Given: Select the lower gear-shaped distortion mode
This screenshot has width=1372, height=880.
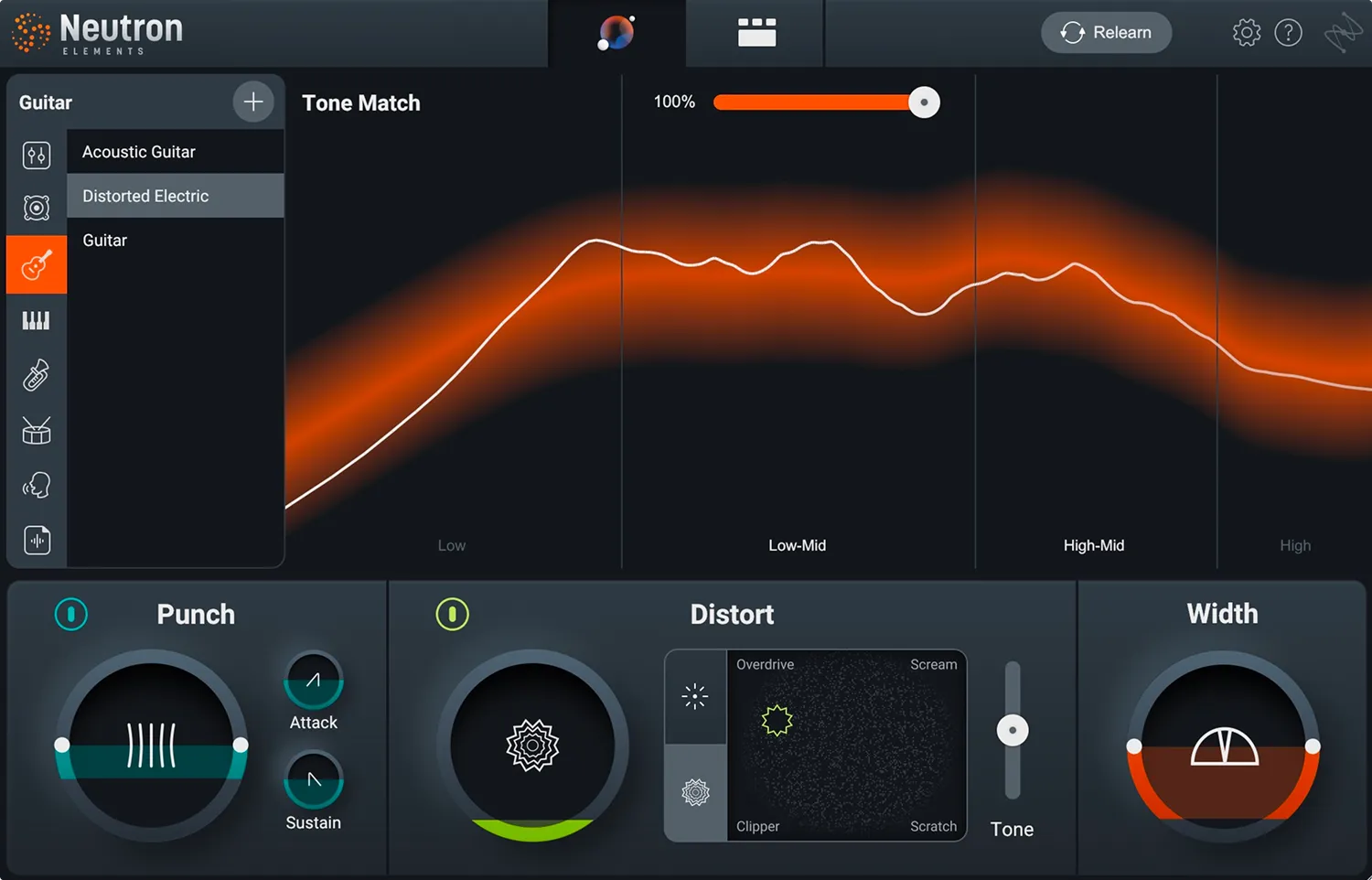Looking at the screenshot, I should (695, 792).
